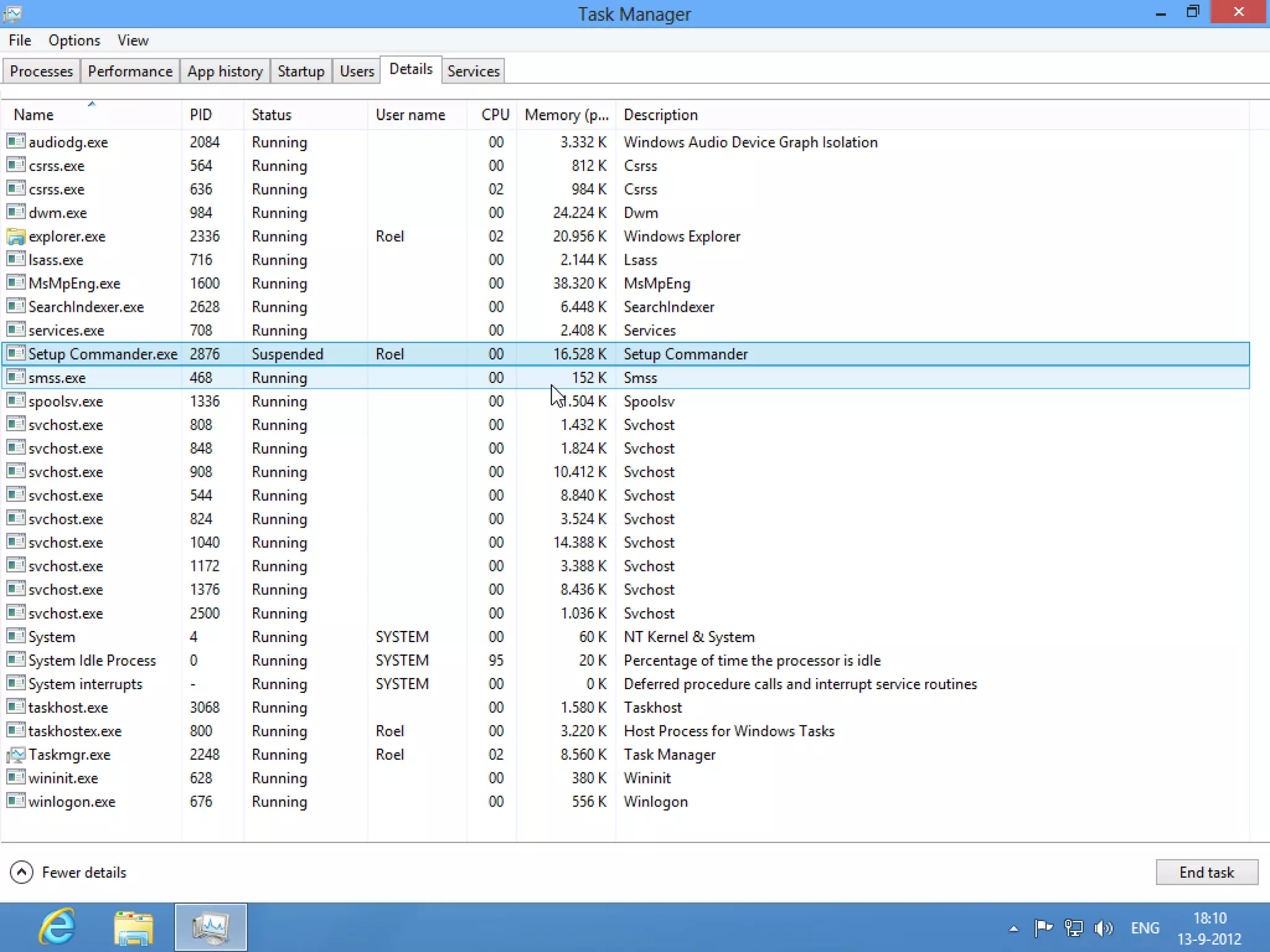Click the lsass.exe process icon
This screenshot has height=952, width=1270.
(16, 259)
